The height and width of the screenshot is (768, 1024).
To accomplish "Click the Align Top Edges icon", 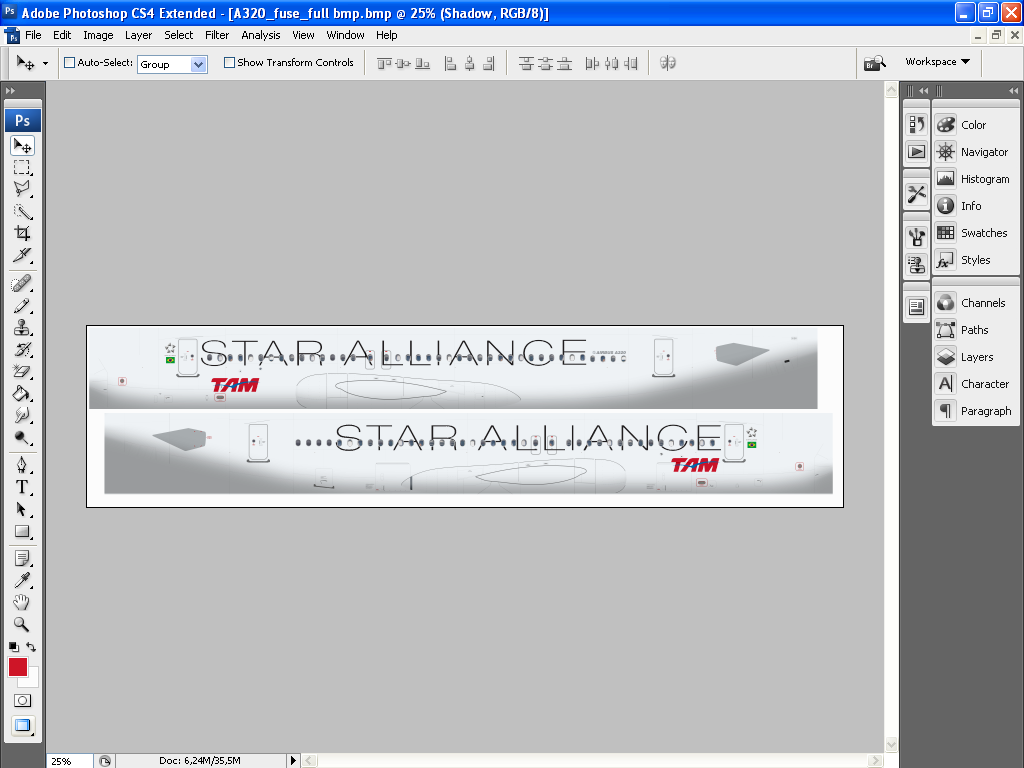I will coord(384,63).
